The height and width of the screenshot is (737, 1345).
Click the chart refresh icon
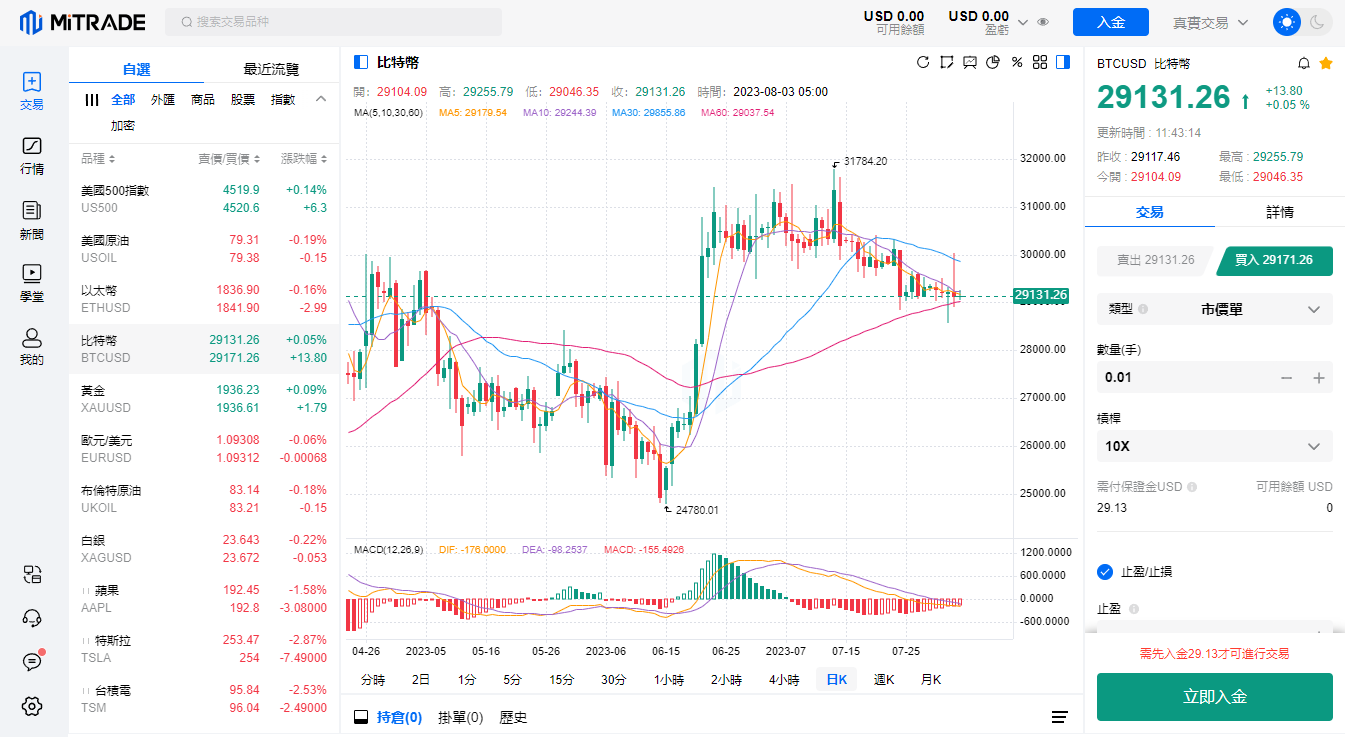(x=923, y=63)
